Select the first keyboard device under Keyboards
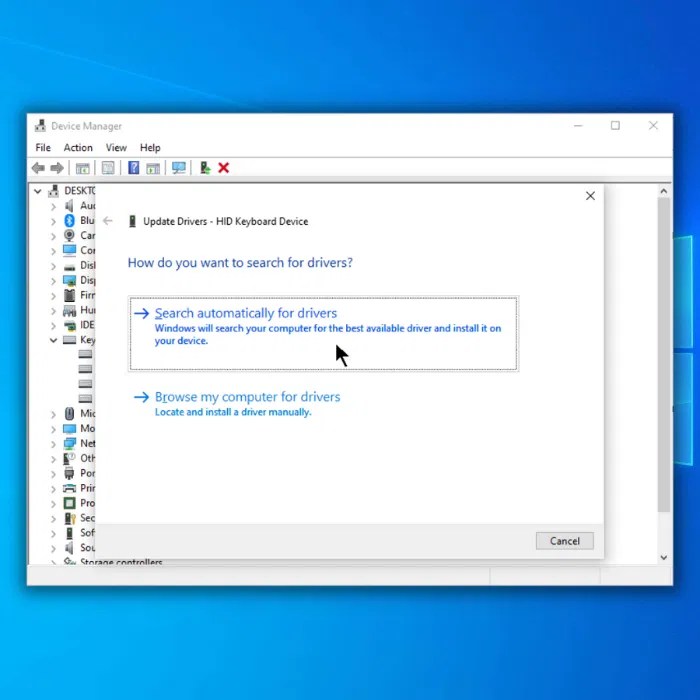700x700 pixels. coord(85,354)
